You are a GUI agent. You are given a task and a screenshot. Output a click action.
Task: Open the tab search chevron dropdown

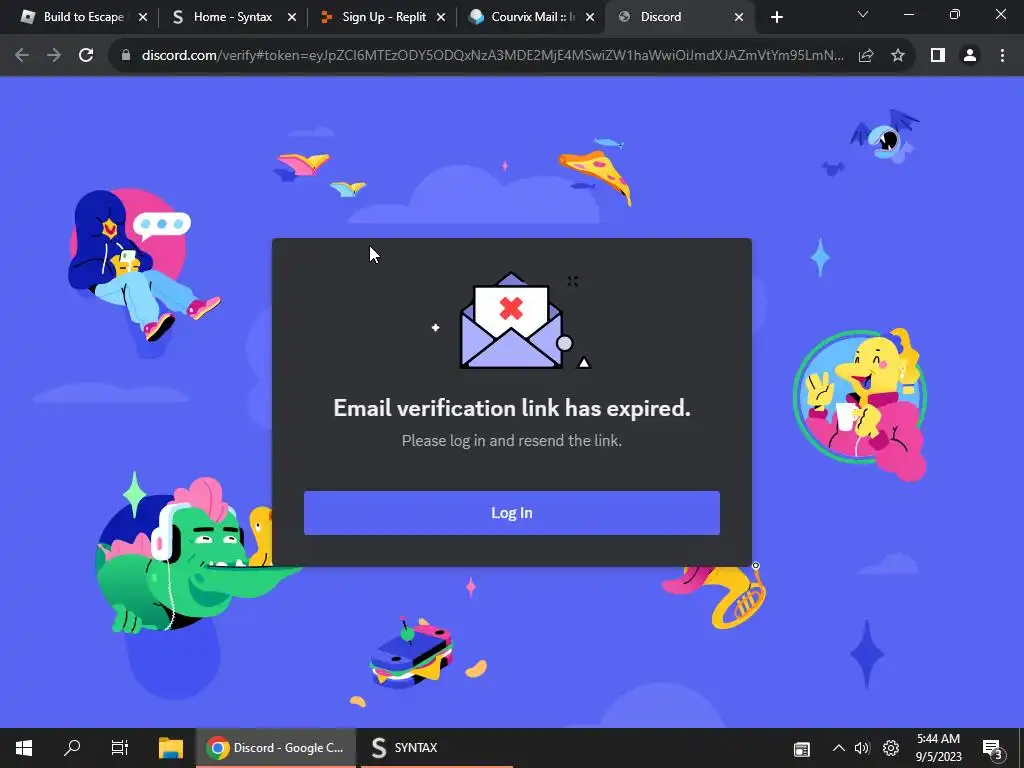click(863, 14)
